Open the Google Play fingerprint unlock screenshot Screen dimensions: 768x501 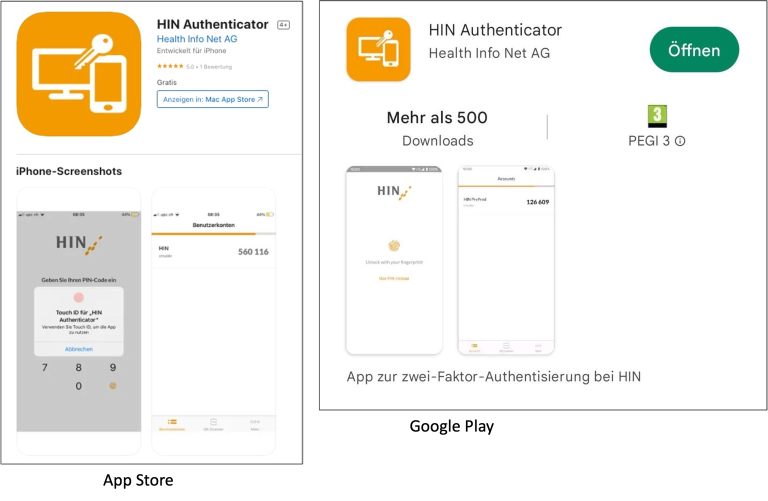[x=394, y=260]
